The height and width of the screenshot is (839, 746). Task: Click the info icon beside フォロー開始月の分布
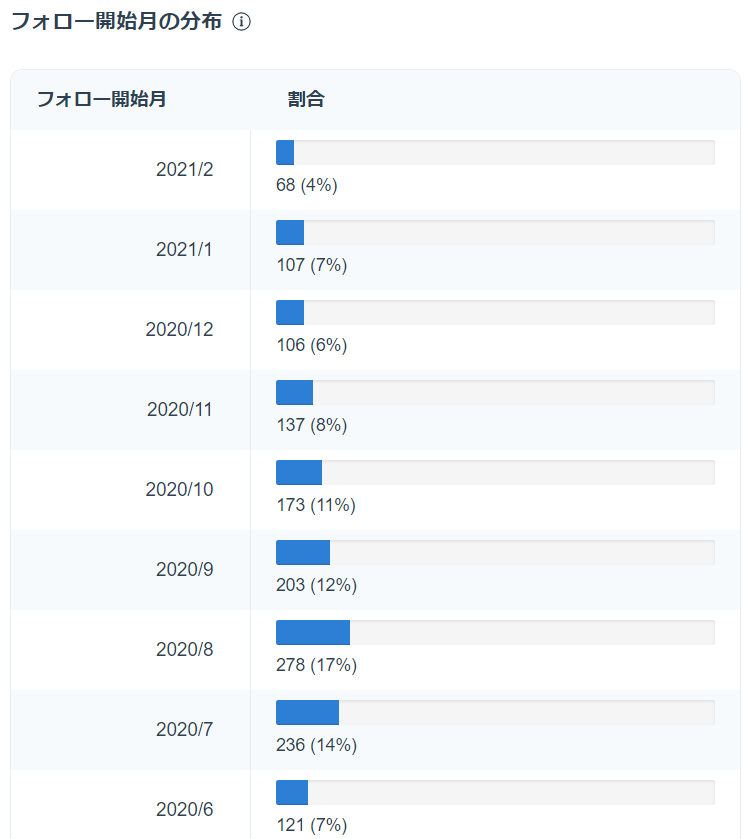coord(241,22)
